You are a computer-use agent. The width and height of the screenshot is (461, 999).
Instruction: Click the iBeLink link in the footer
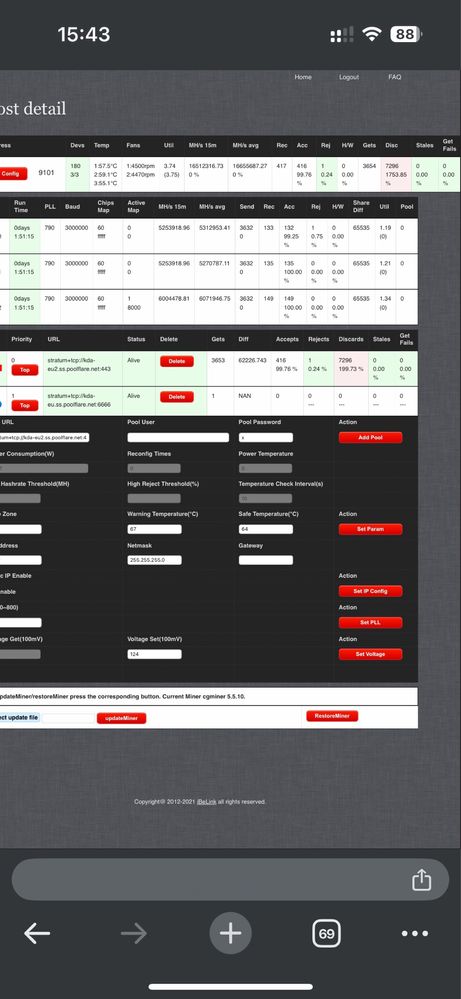click(x=207, y=801)
